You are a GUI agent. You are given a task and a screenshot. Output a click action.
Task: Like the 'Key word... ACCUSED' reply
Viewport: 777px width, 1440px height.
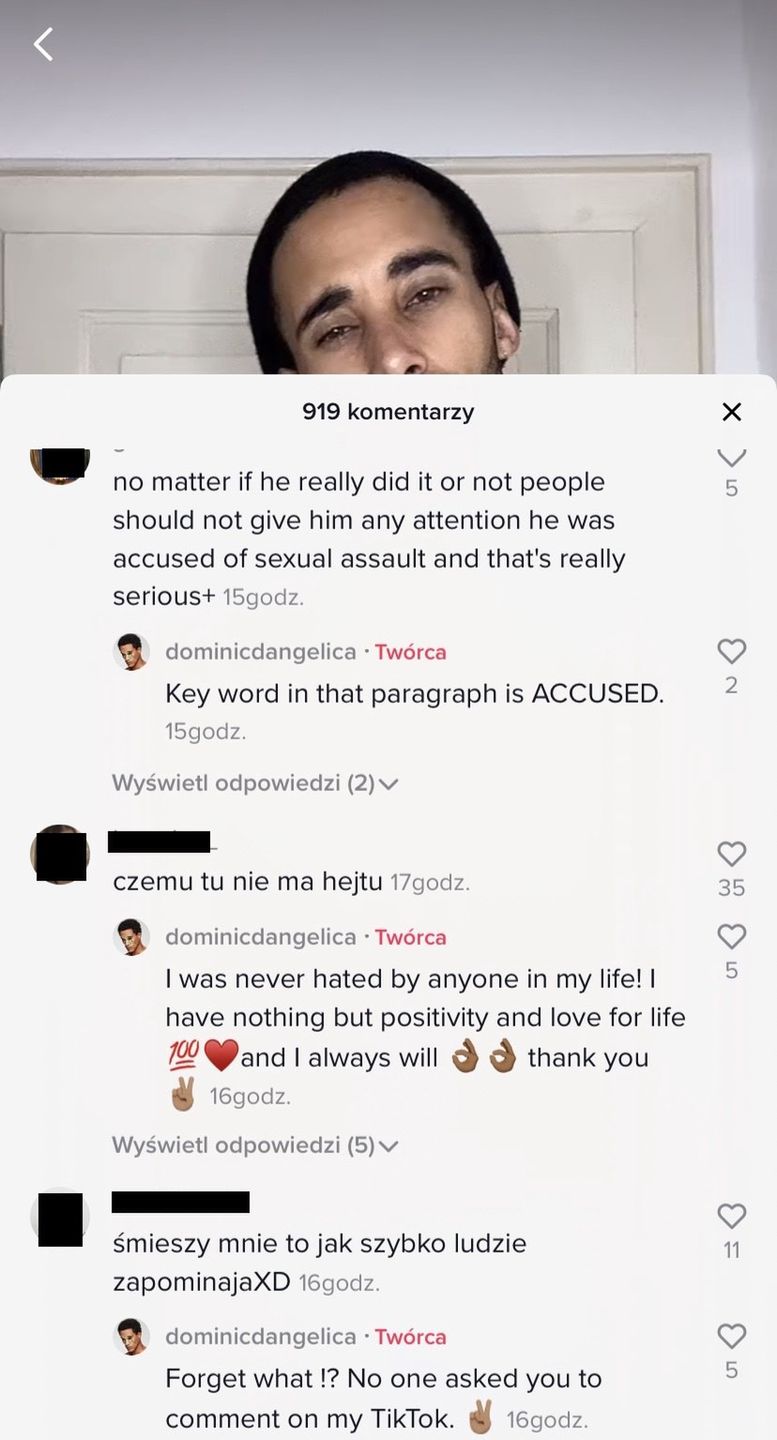click(x=732, y=652)
